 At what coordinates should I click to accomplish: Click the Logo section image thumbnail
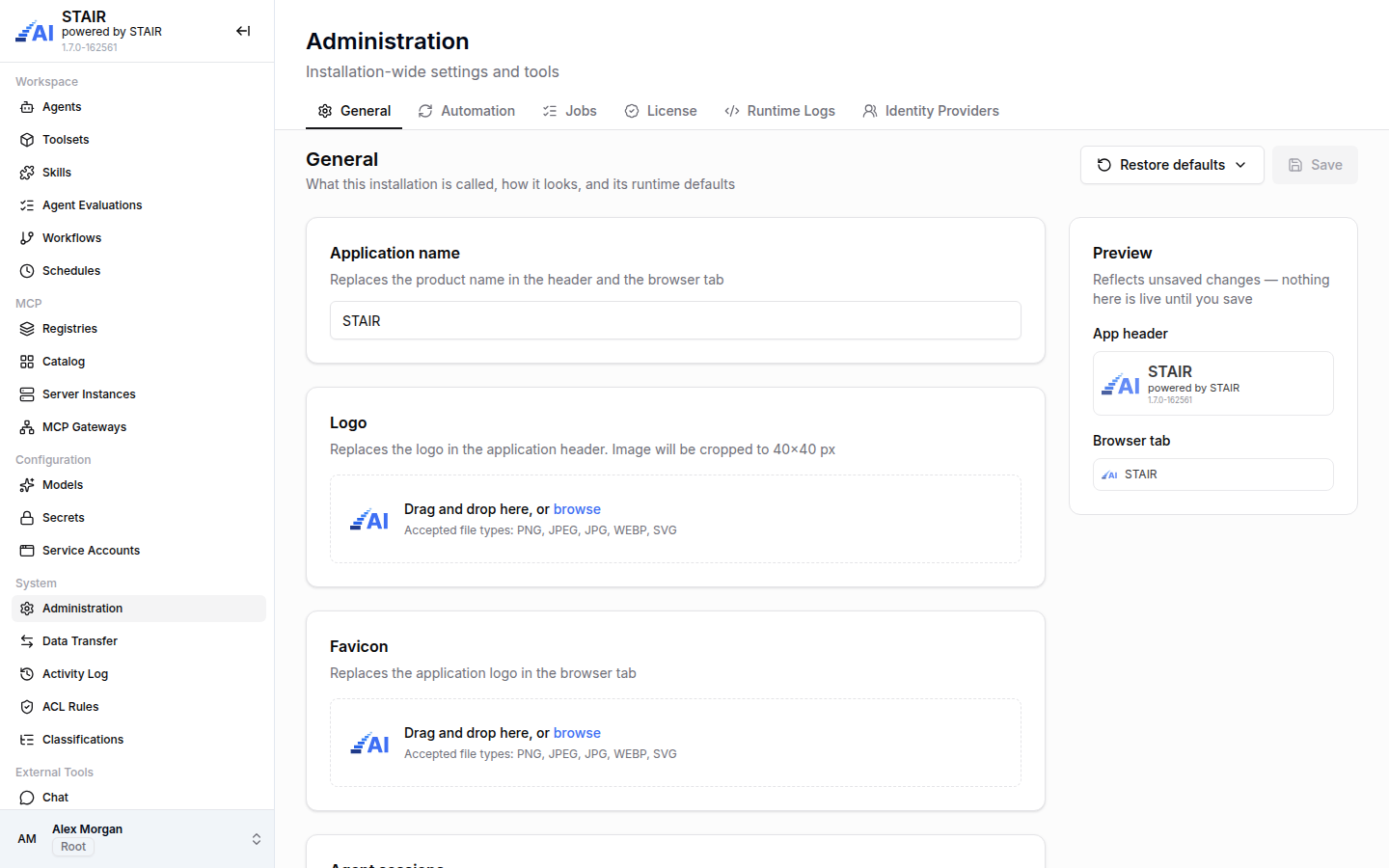[369, 520]
